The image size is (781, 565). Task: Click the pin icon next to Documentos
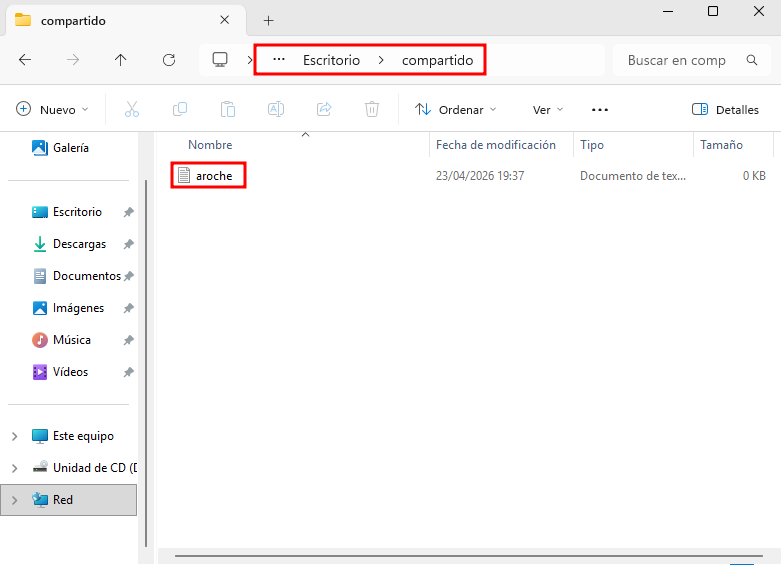[x=129, y=276]
